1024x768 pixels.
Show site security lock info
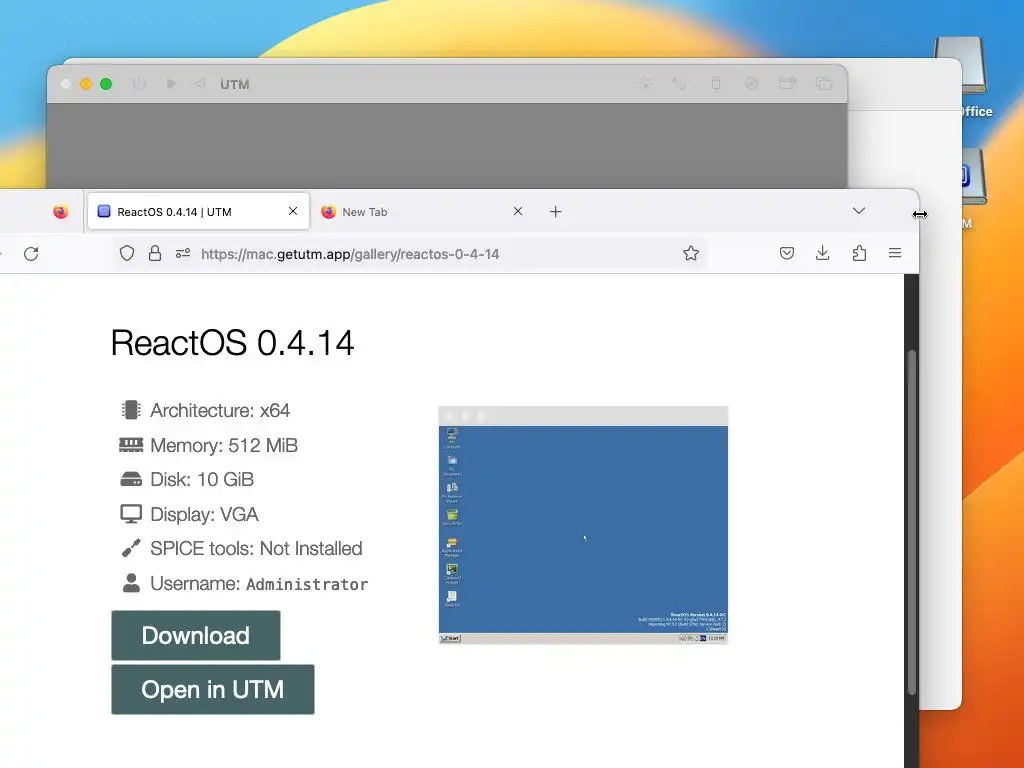[155, 253]
